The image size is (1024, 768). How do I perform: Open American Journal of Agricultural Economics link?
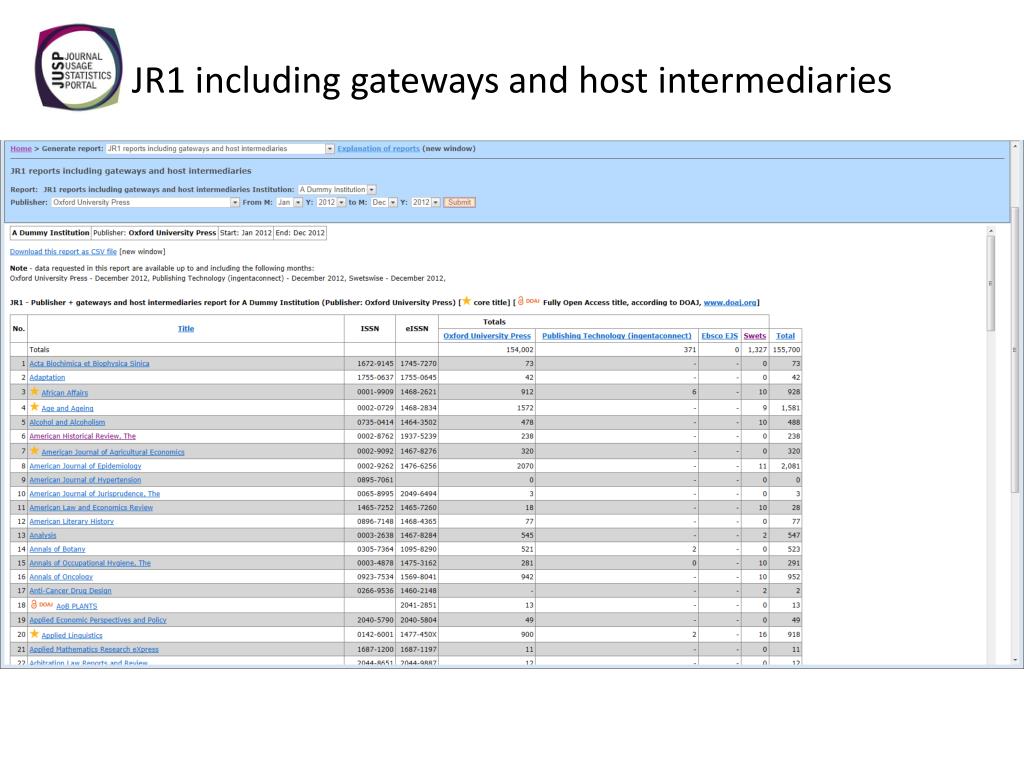pos(113,452)
